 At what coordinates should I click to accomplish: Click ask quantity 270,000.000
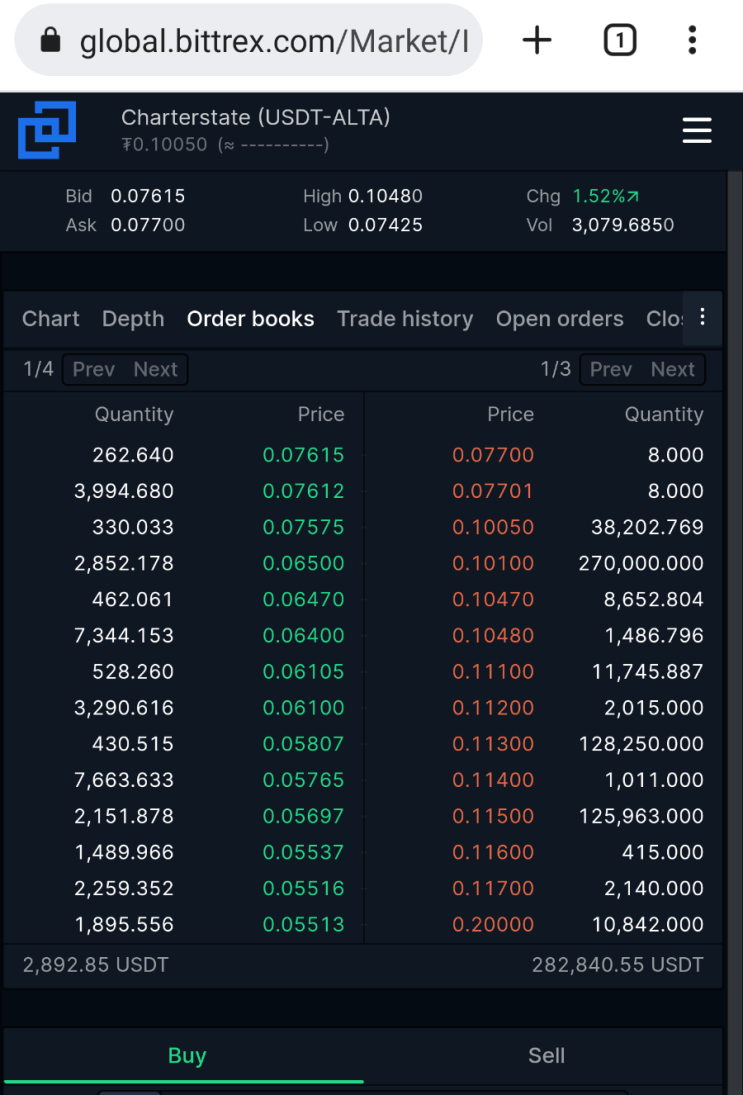[x=641, y=564]
